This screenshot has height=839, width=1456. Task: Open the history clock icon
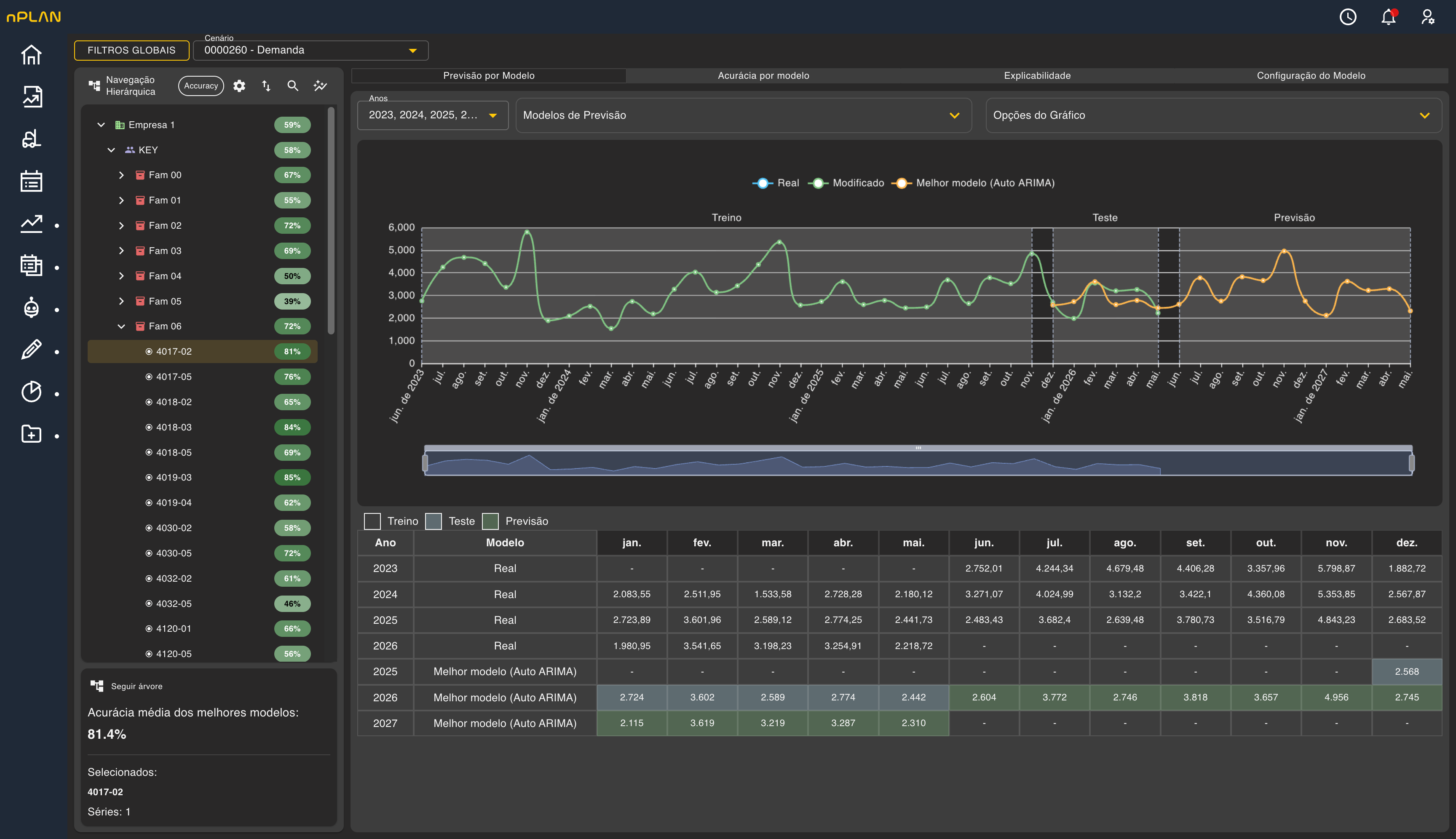pos(1348,17)
